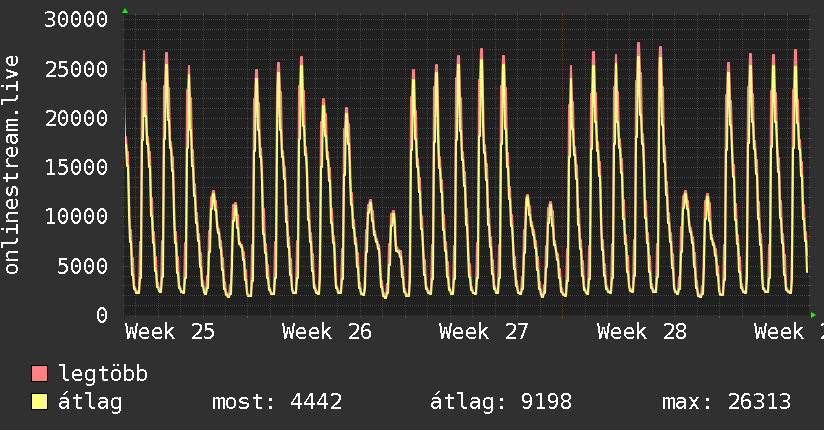
Task: Click the onlinestream.live vertical axis title
Action: pos(12,165)
